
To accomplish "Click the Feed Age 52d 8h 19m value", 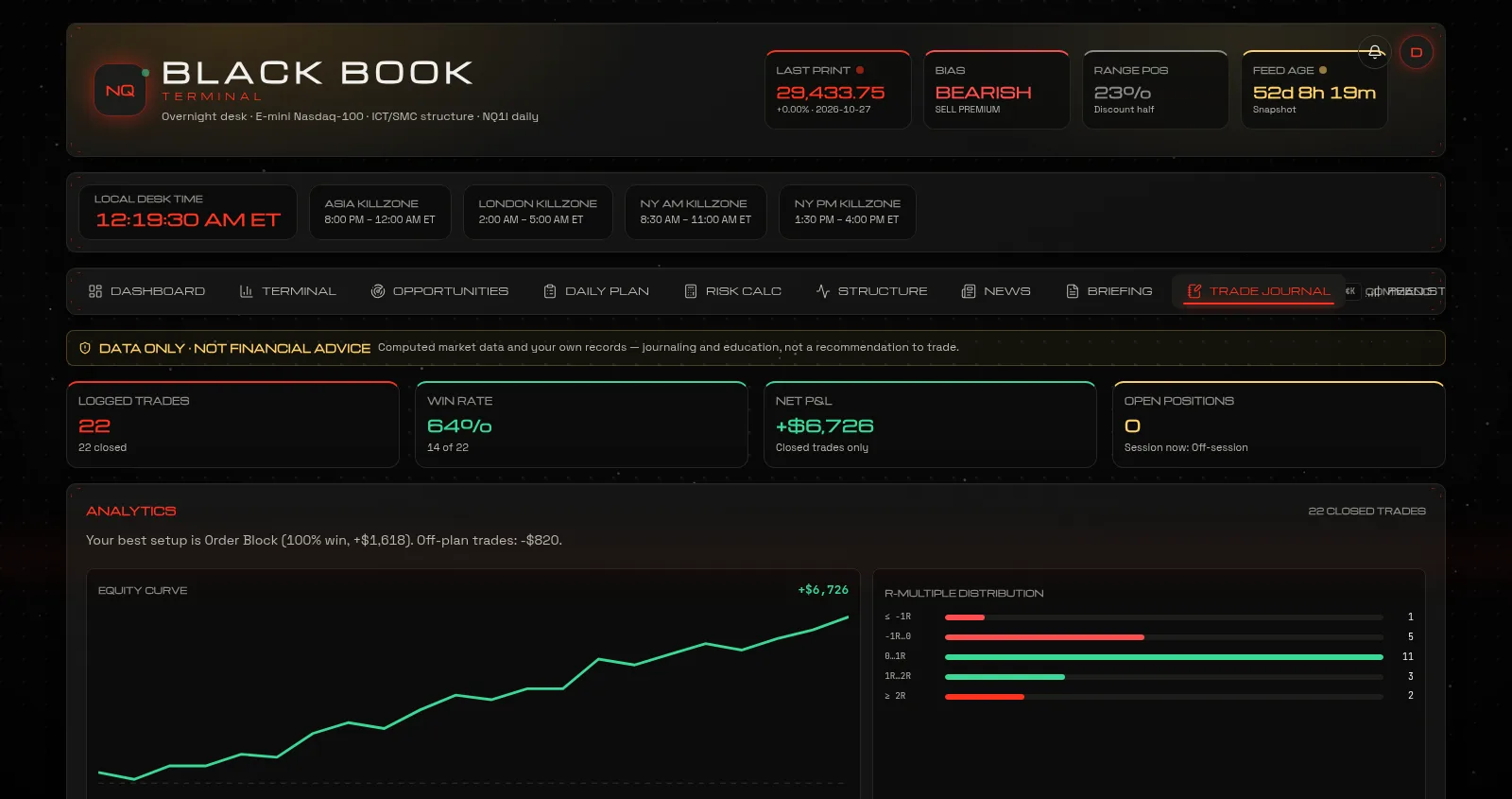I will coord(1314,93).
